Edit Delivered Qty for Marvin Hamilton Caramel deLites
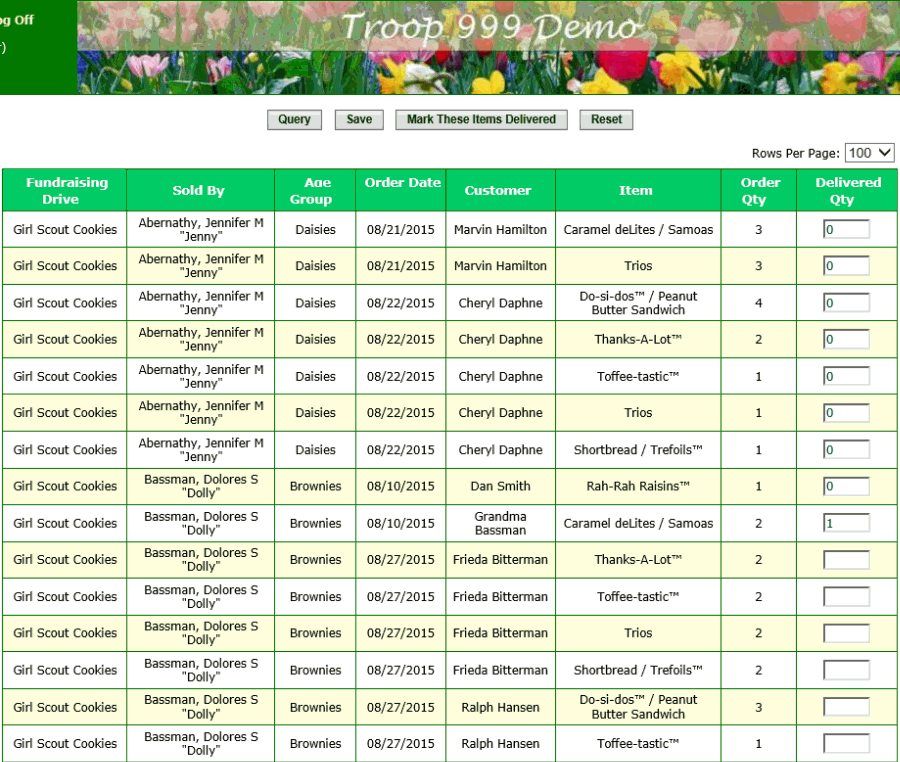900x762 pixels. click(x=846, y=230)
